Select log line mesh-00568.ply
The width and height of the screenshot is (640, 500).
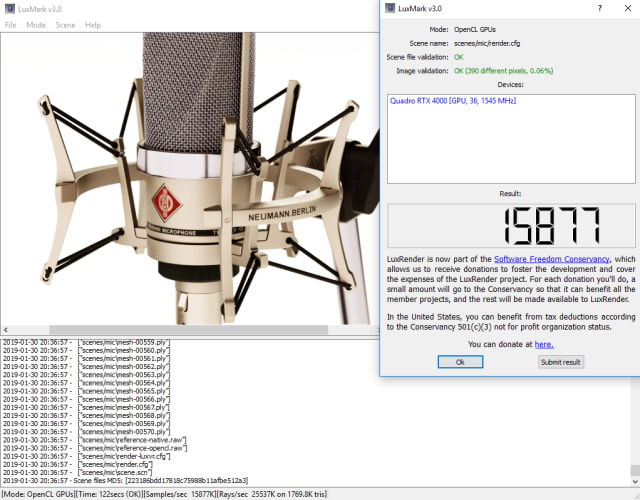[x=87, y=416]
